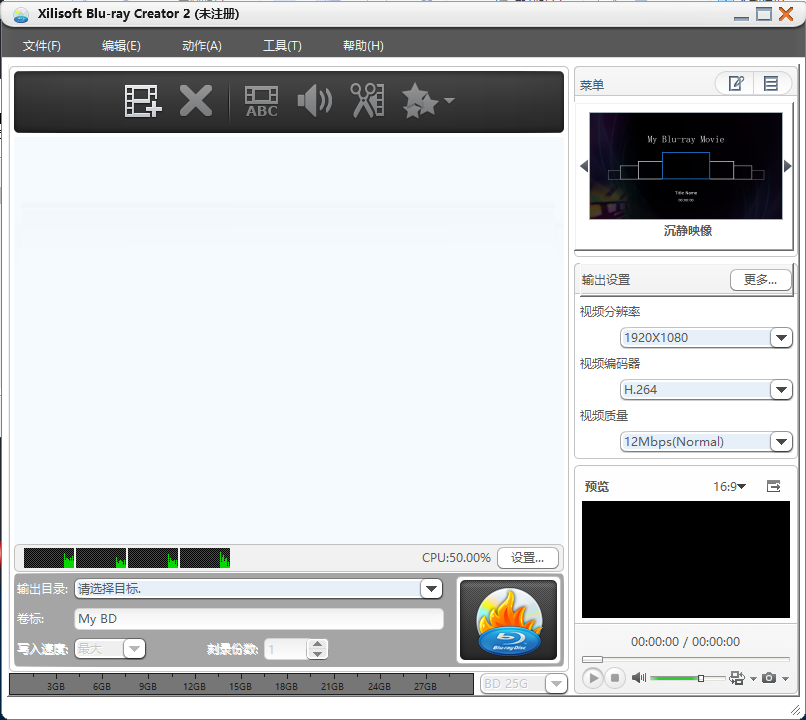
Task: Expand the 1920X1080 resolution dropdown
Action: pyautogui.click(x=781, y=338)
